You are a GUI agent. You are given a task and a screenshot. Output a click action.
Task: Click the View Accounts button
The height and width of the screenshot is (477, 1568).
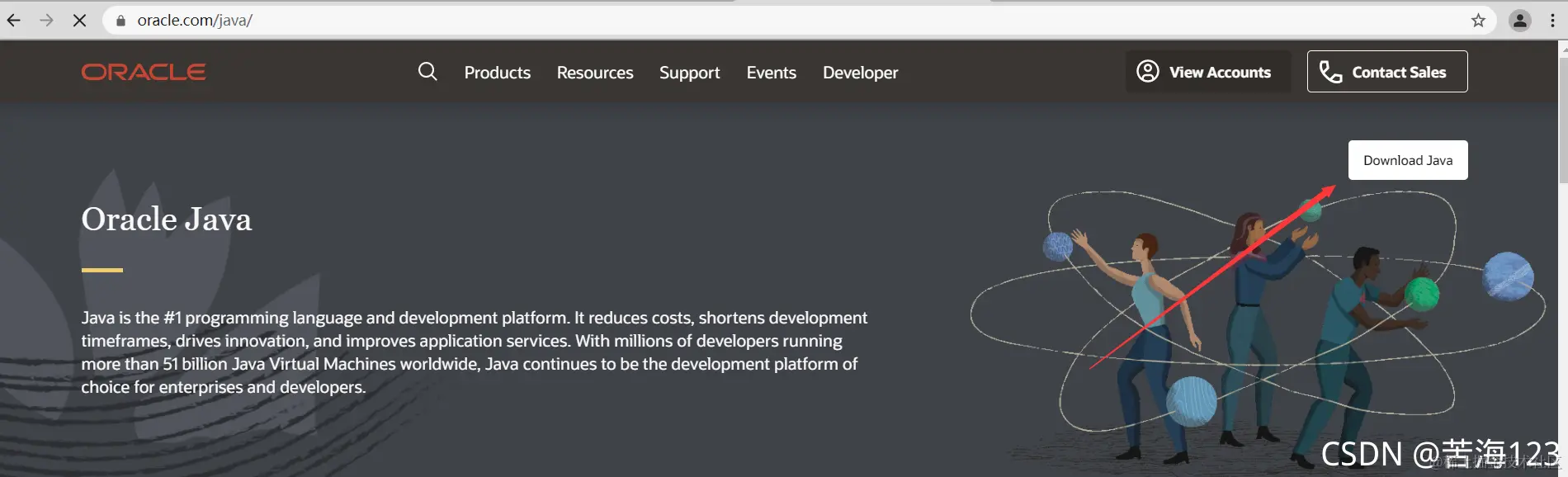tap(1208, 72)
